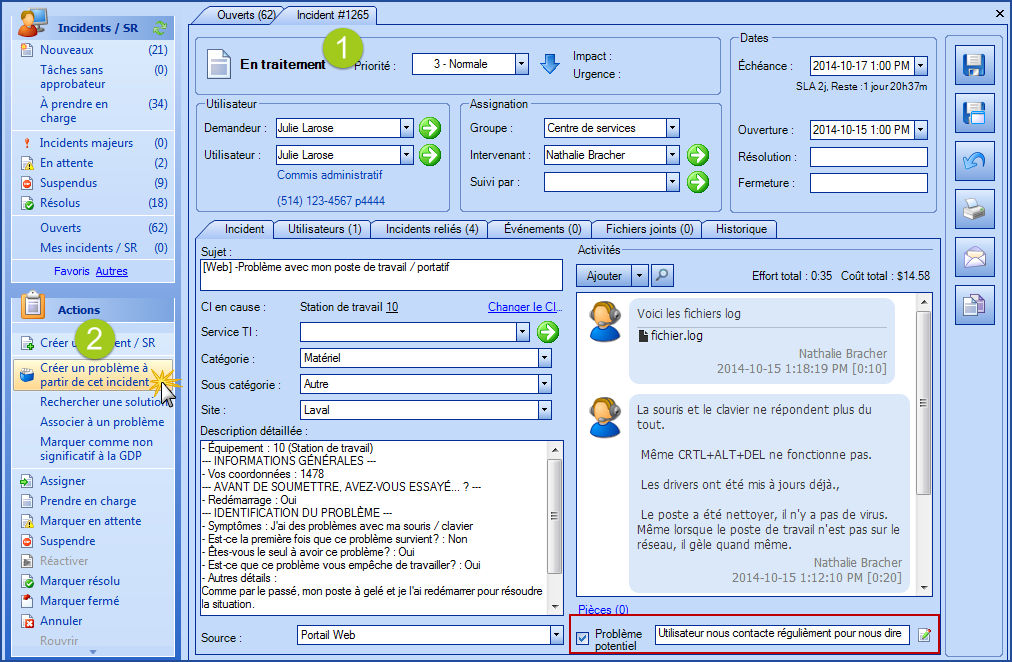Click the envelope email icon on the right

[972, 257]
